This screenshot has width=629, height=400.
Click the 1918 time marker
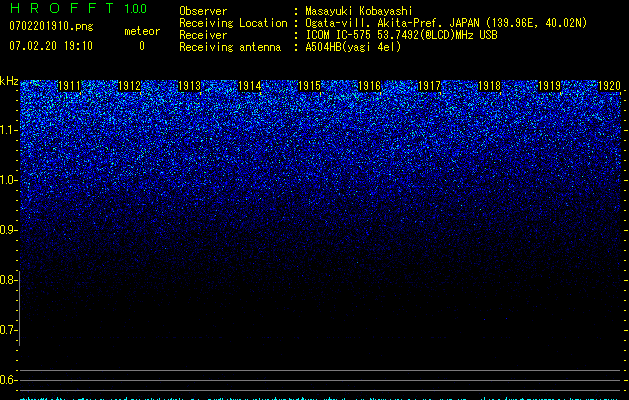[489, 86]
